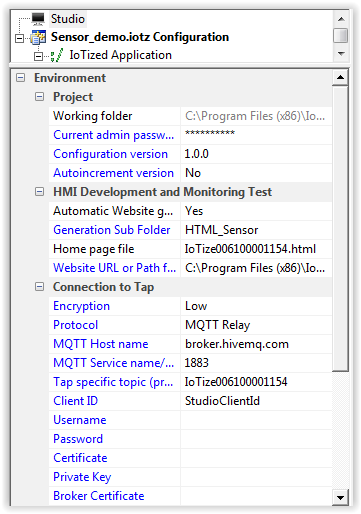361x514 pixels.
Task: Select the Username property label
Action: (x=80, y=420)
